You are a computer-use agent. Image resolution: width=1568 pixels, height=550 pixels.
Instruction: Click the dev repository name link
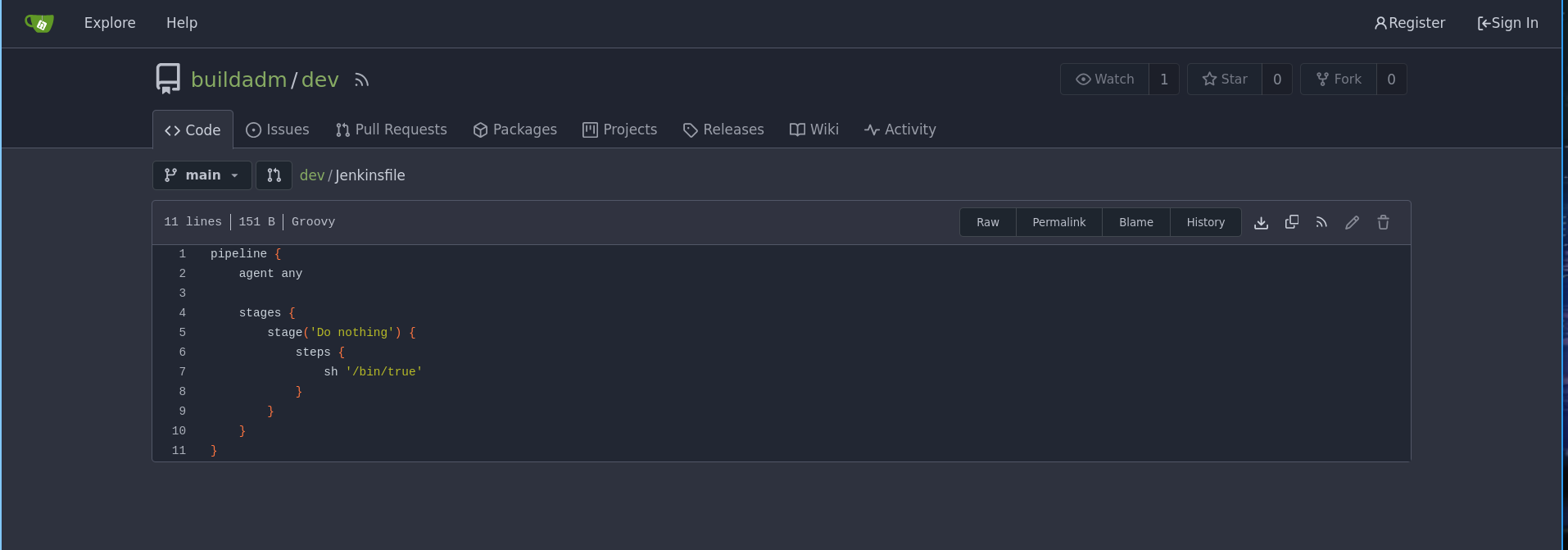[x=320, y=80]
